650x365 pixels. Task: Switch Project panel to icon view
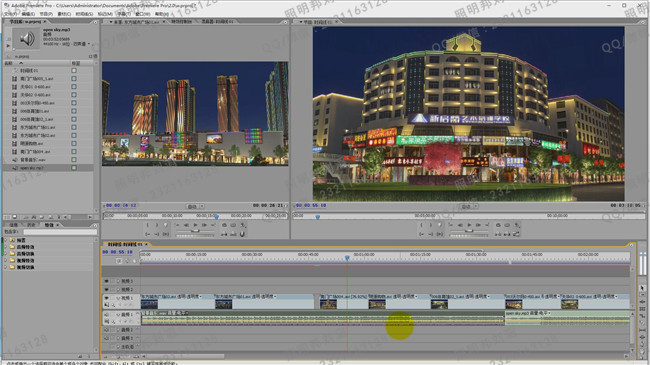tap(15, 217)
